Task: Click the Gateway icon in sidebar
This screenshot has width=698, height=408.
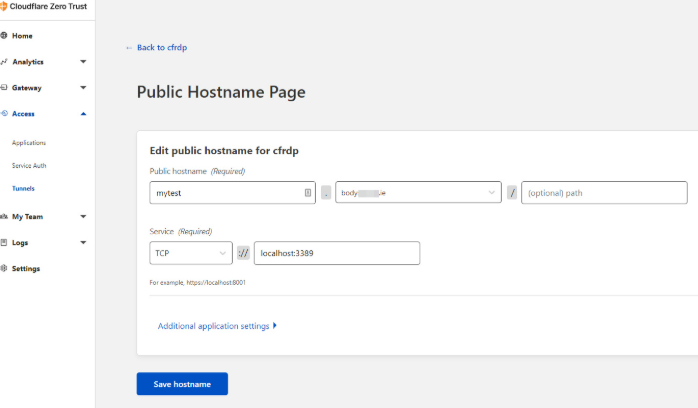Action: click(4, 88)
